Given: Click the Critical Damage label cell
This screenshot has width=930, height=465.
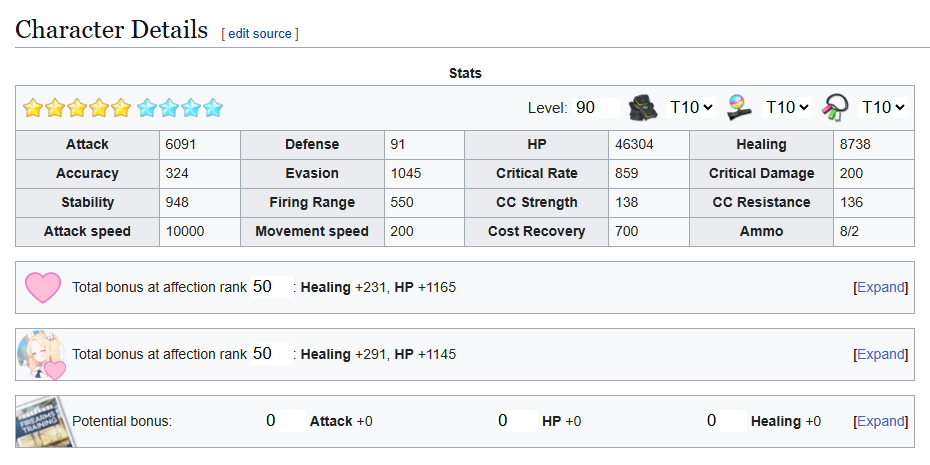Looking at the screenshot, I should tap(761, 174).
